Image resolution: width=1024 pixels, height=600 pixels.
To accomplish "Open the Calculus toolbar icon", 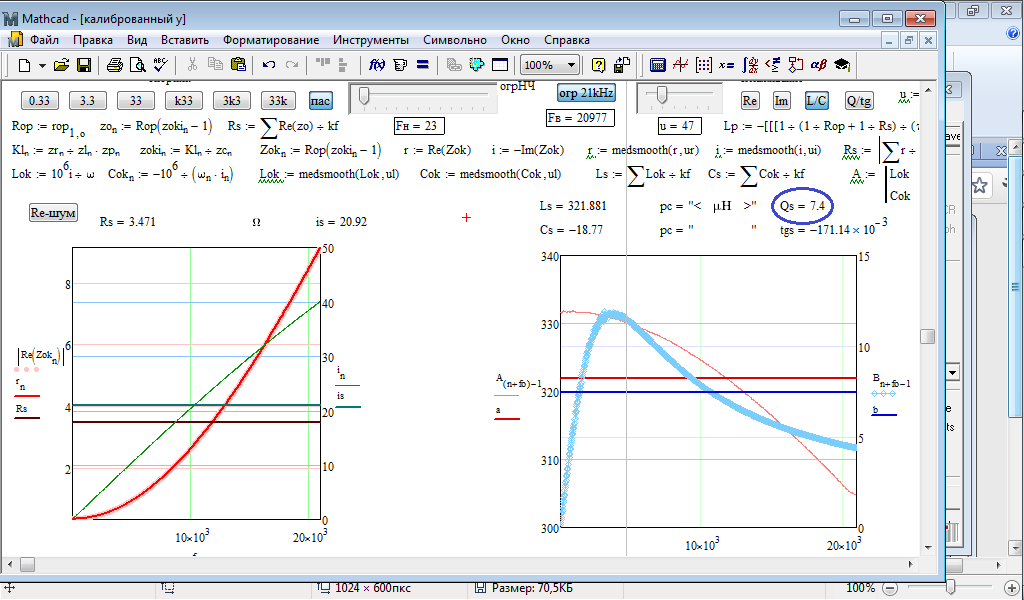I will [749, 65].
